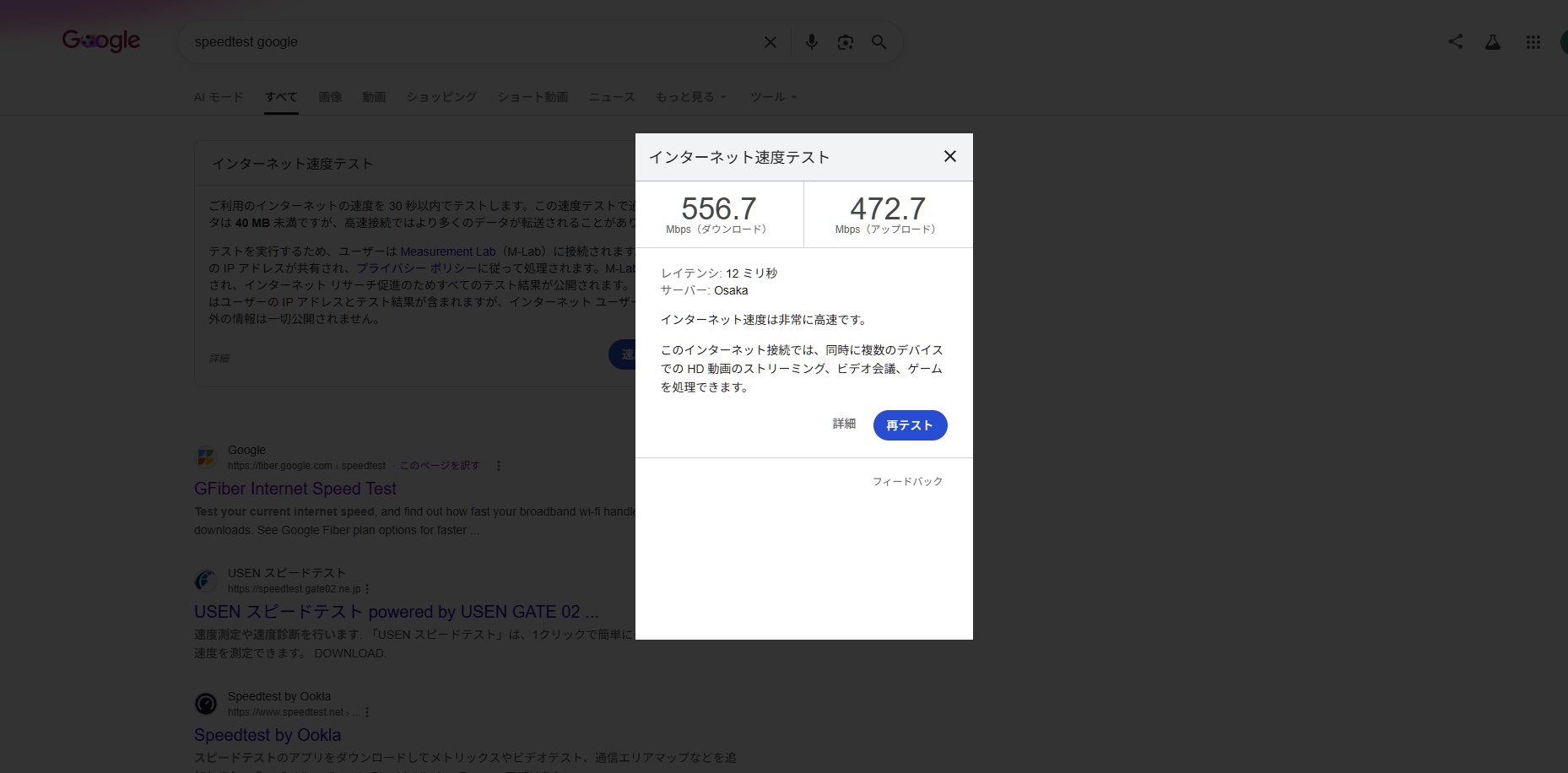Click the share icon in header

(1456, 41)
